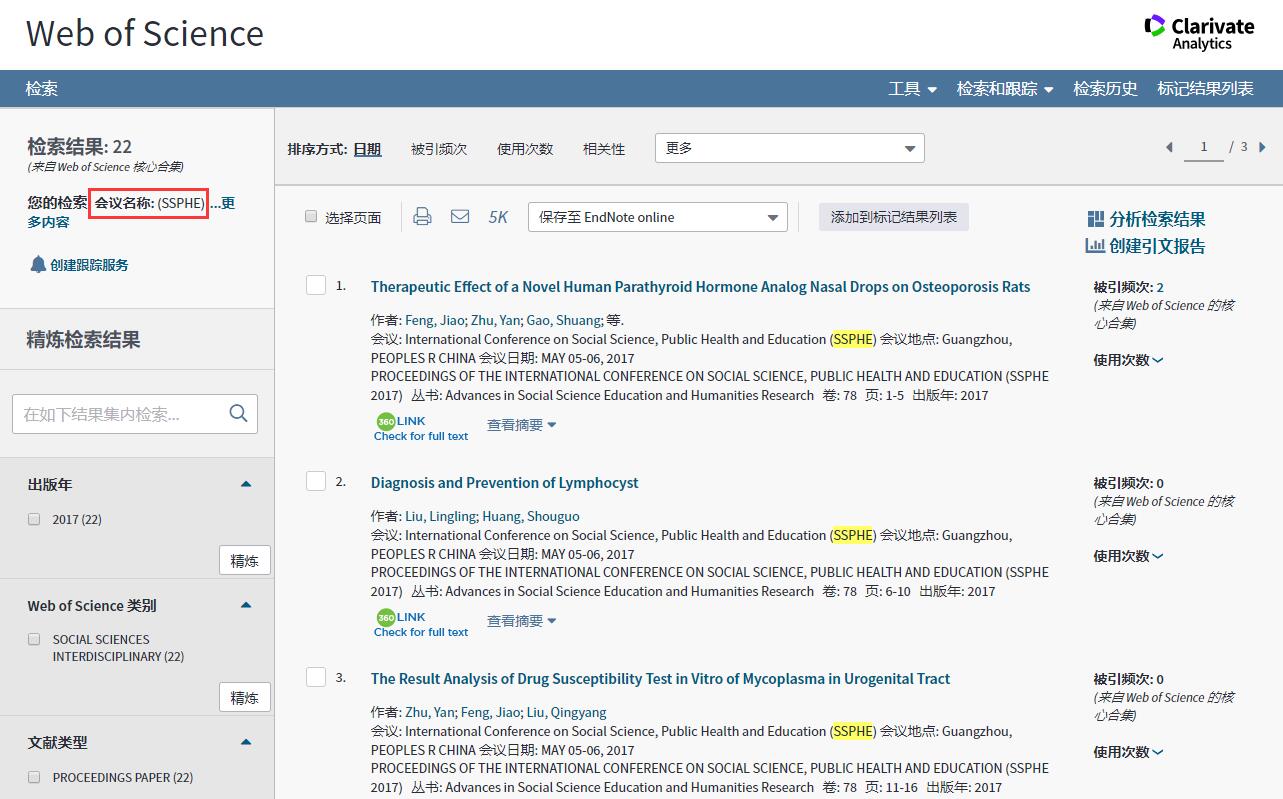This screenshot has width=1283, height=799.
Task: Collapse the 文献类型 filter section
Action: [x=246, y=742]
